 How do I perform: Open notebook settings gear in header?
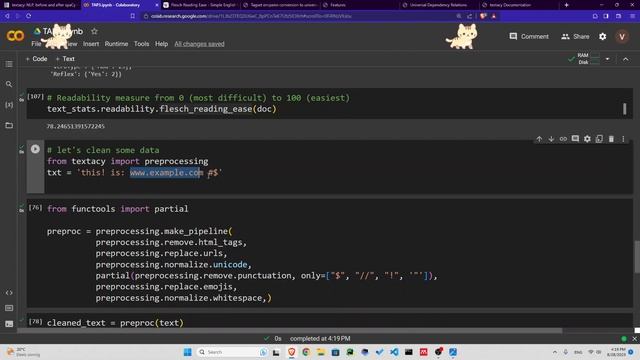point(602,36)
